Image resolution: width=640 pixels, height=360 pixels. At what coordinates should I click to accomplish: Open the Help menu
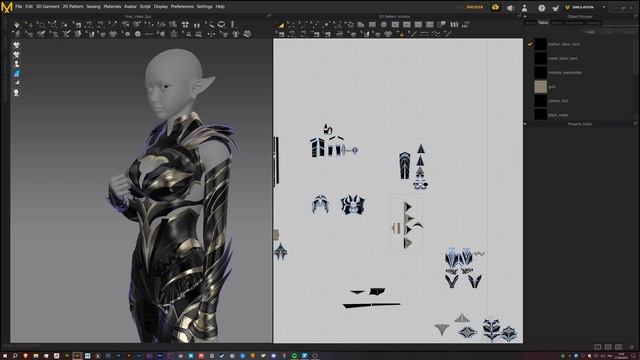tap(220, 7)
